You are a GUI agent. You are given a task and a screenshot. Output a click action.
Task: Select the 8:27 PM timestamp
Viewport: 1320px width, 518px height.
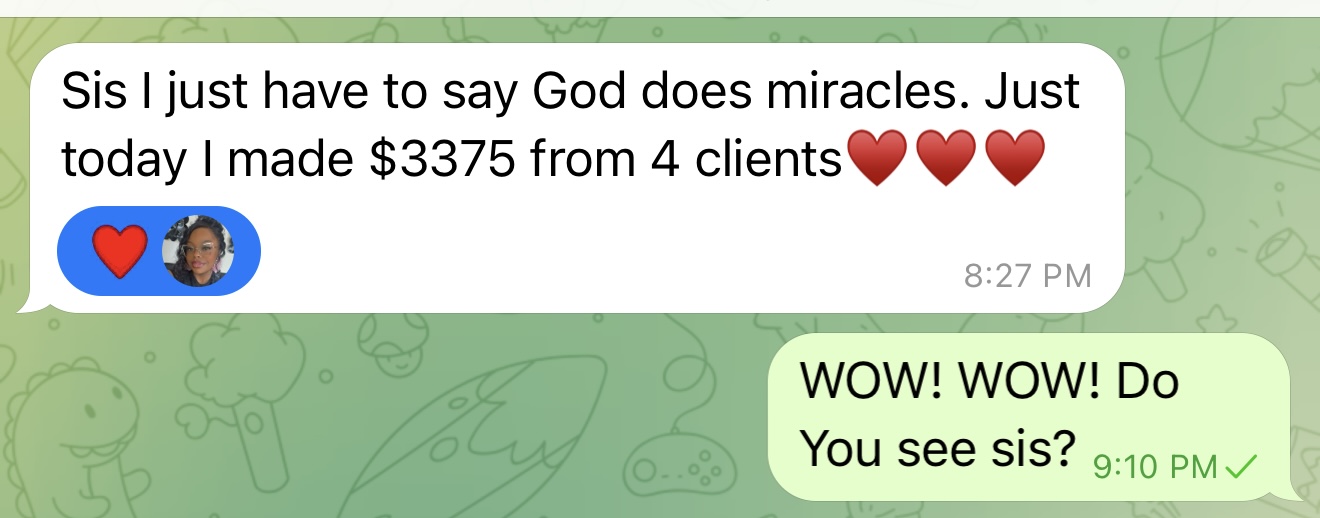[1028, 275]
